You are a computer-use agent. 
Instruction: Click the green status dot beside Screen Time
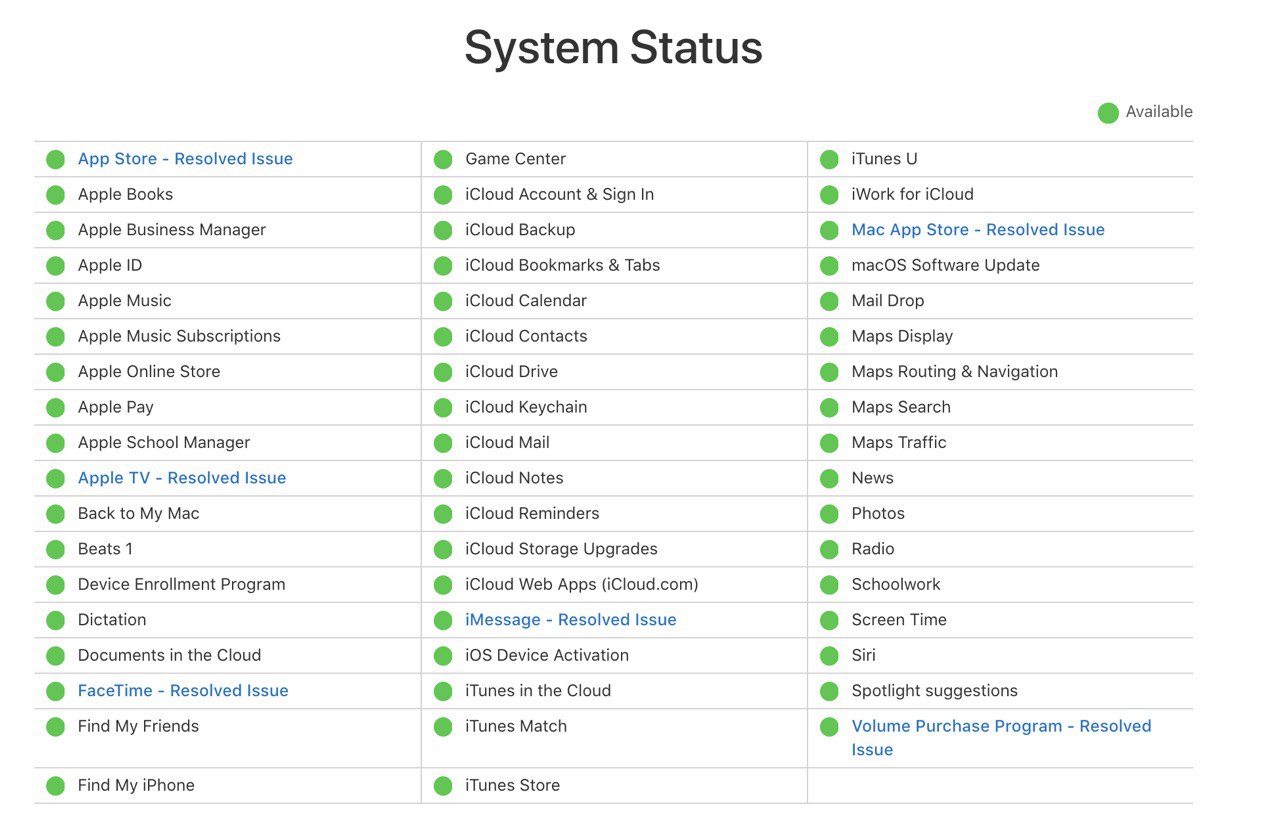829,621
